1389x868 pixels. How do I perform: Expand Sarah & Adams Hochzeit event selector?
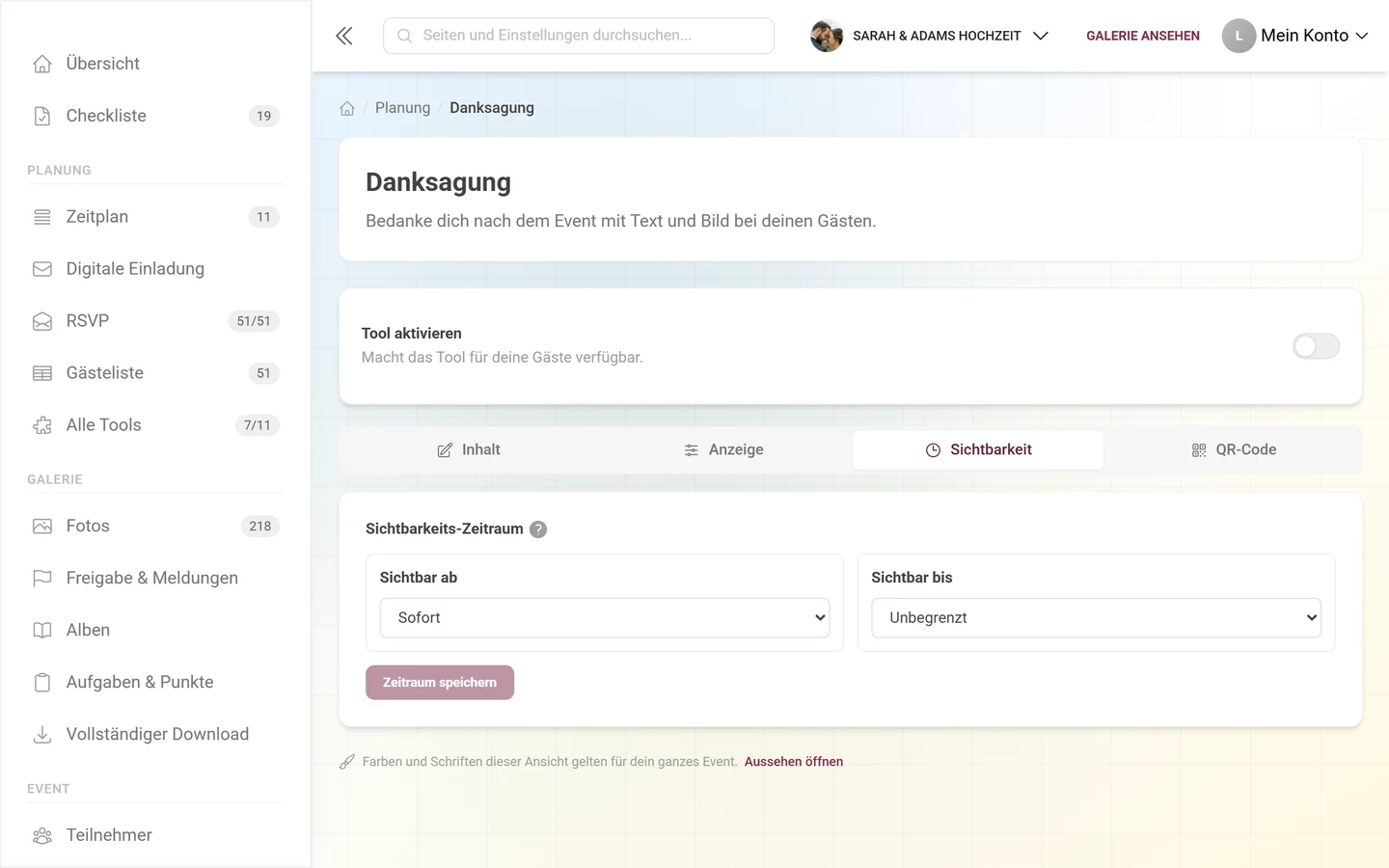tap(930, 36)
